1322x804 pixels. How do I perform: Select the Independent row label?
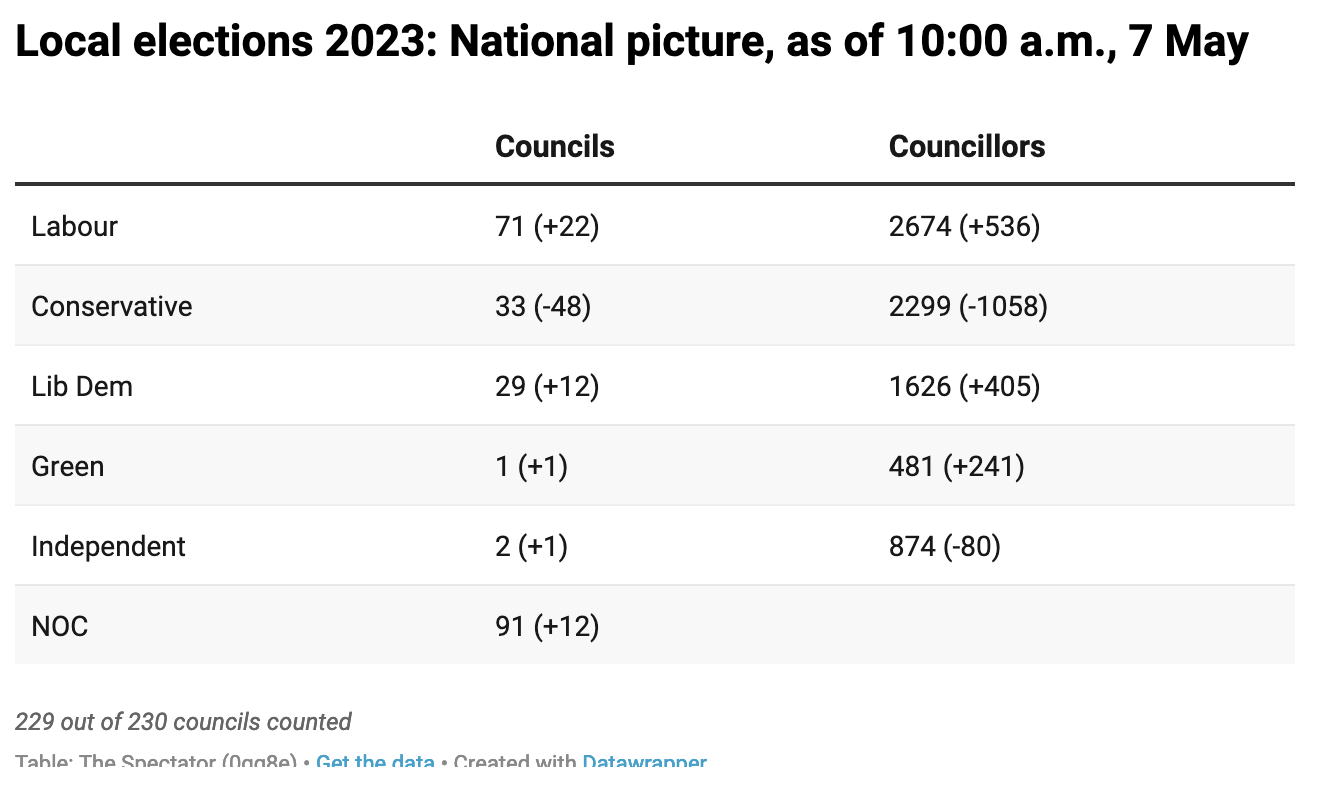[x=109, y=546]
